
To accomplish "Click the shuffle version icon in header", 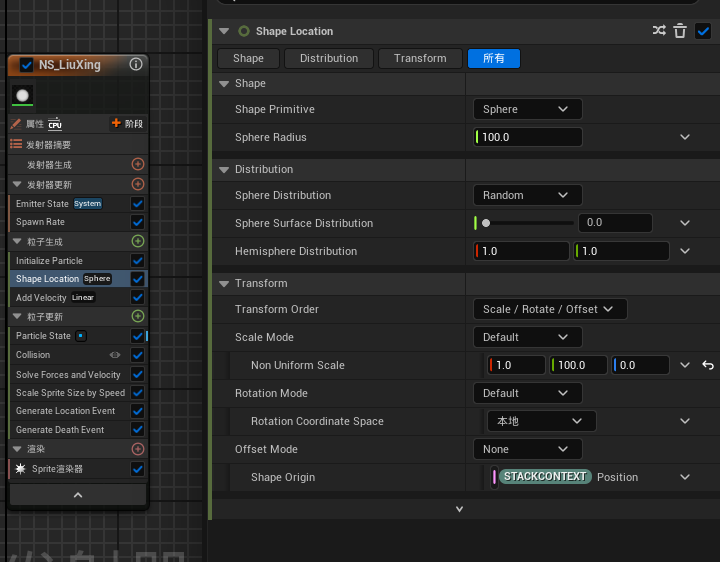I will coord(659,31).
